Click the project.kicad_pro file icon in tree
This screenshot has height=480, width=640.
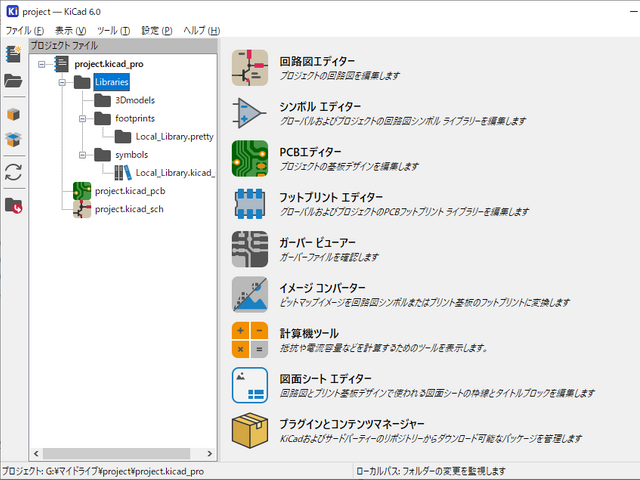pos(62,64)
